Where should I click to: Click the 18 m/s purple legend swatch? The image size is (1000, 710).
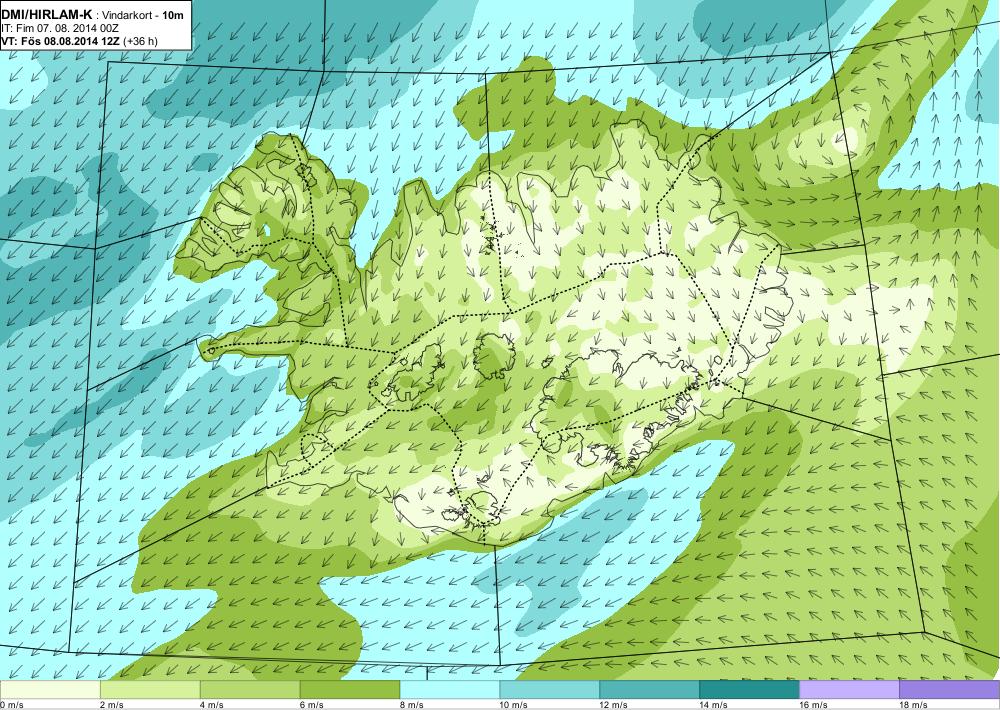(x=950, y=690)
